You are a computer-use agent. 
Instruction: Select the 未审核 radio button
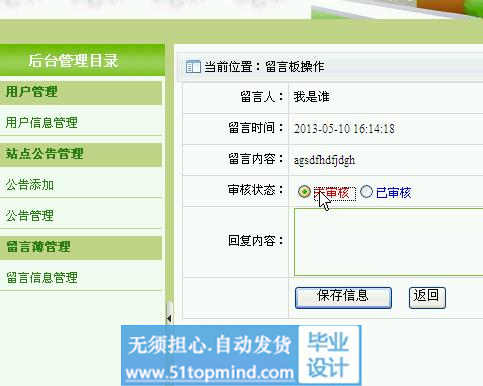(x=304, y=192)
